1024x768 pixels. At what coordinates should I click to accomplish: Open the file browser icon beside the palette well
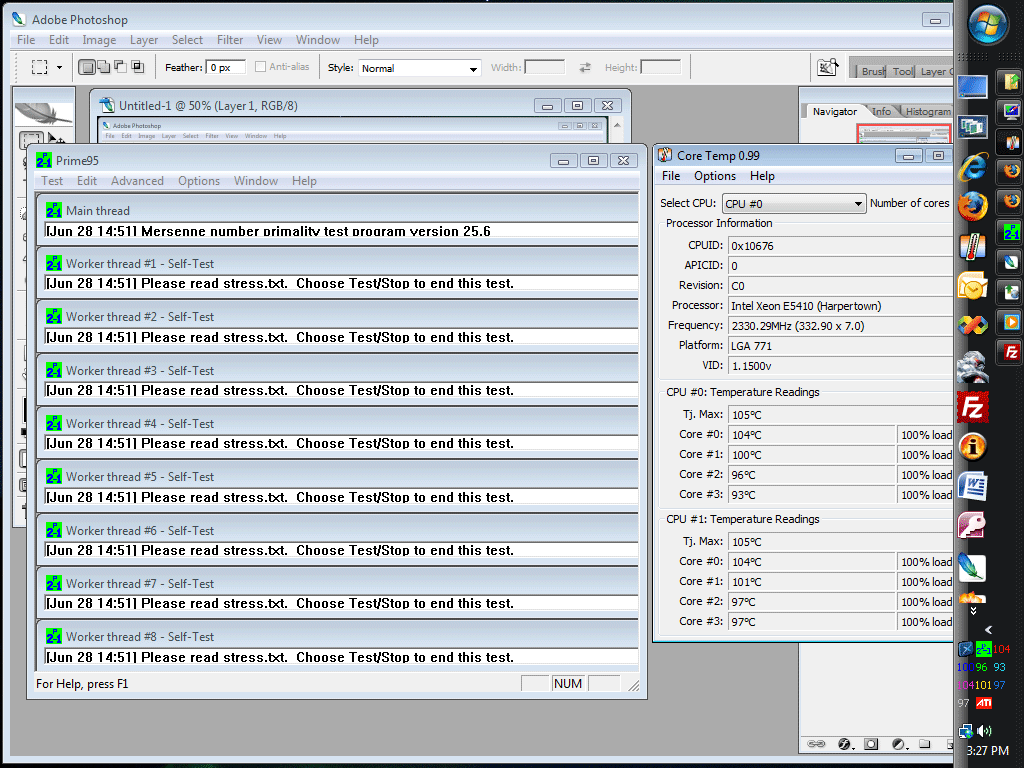[x=827, y=67]
